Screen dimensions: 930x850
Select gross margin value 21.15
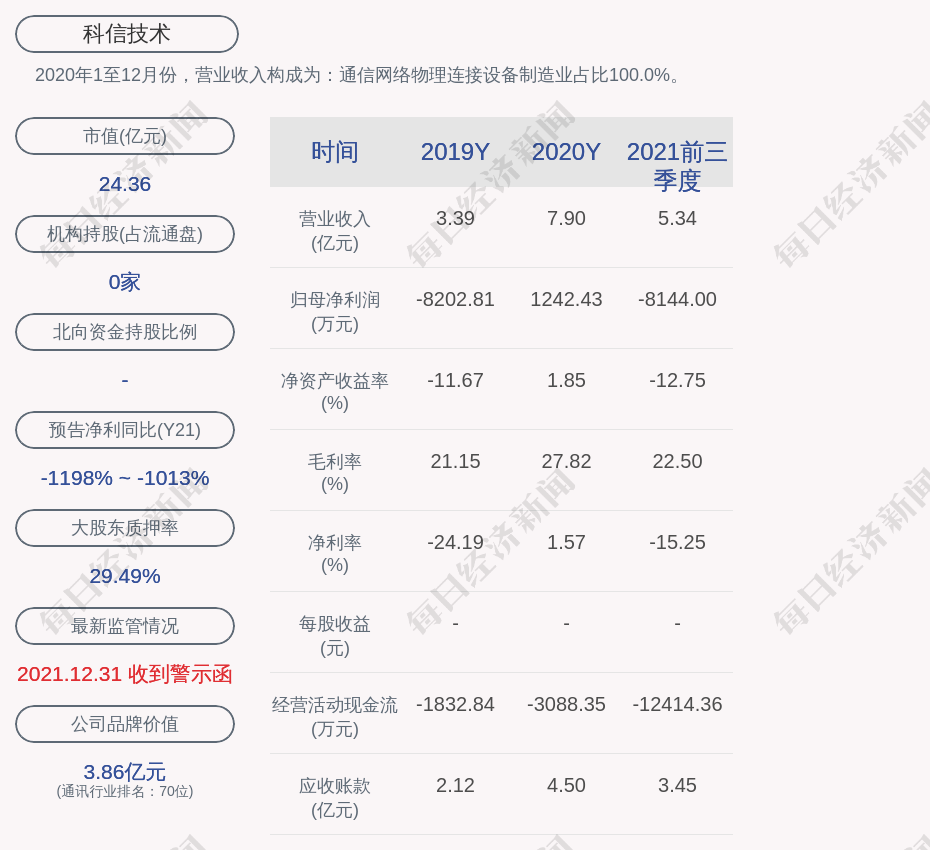click(x=456, y=461)
